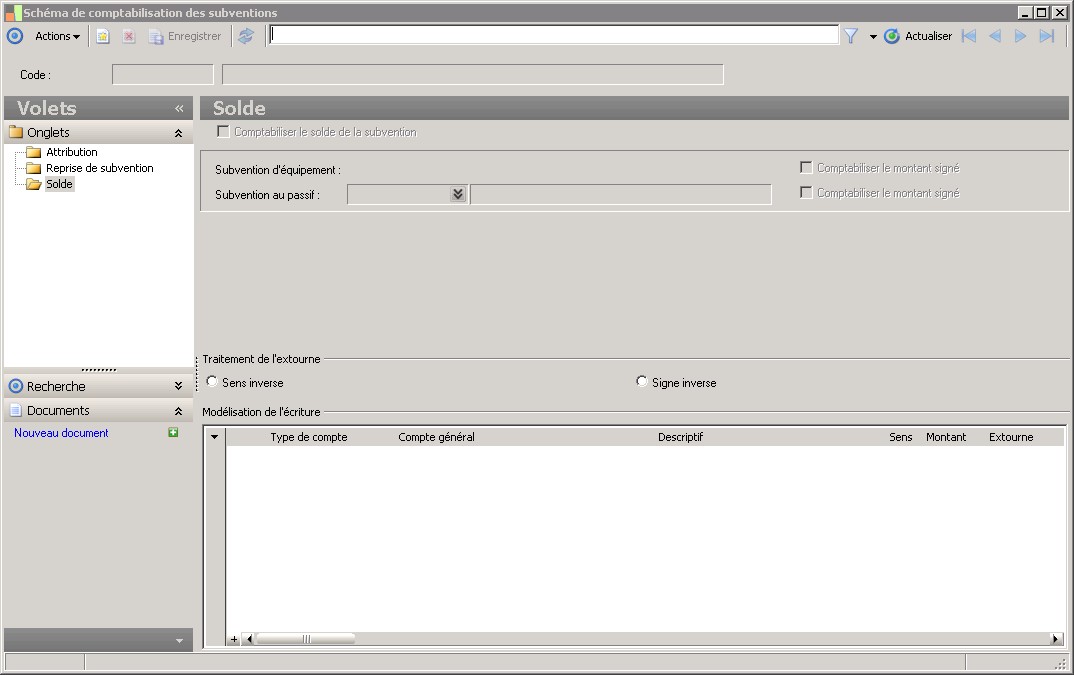Click the Descriptif column header
This screenshot has width=1074, height=675.
[680, 437]
